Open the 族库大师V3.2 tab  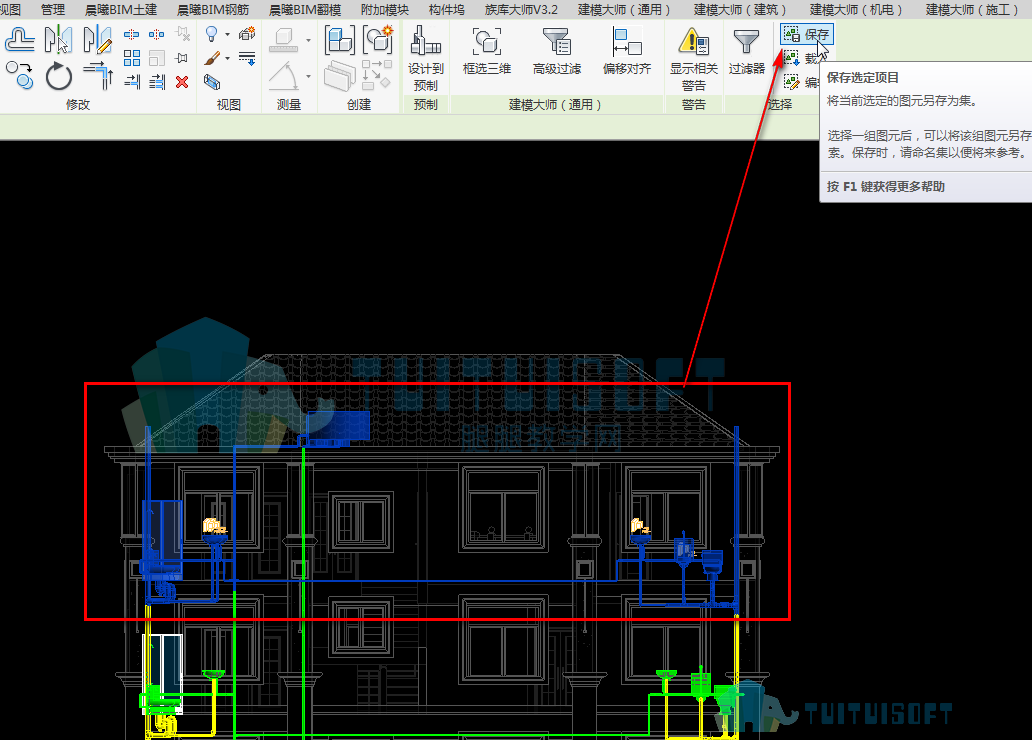[x=521, y=10]
